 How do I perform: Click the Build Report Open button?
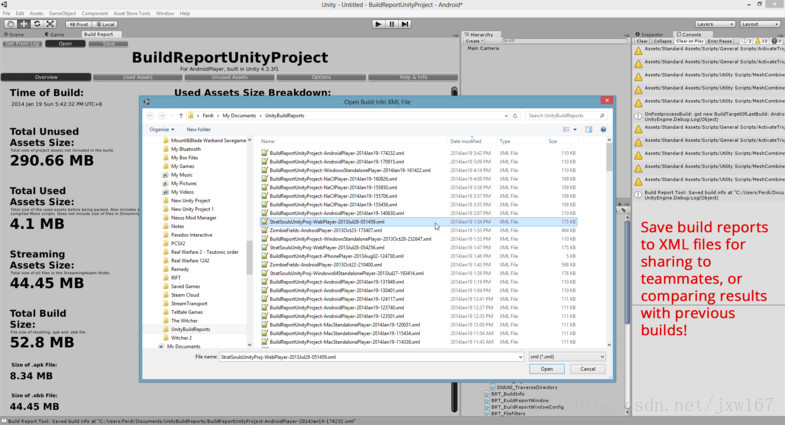click(65, 44)
